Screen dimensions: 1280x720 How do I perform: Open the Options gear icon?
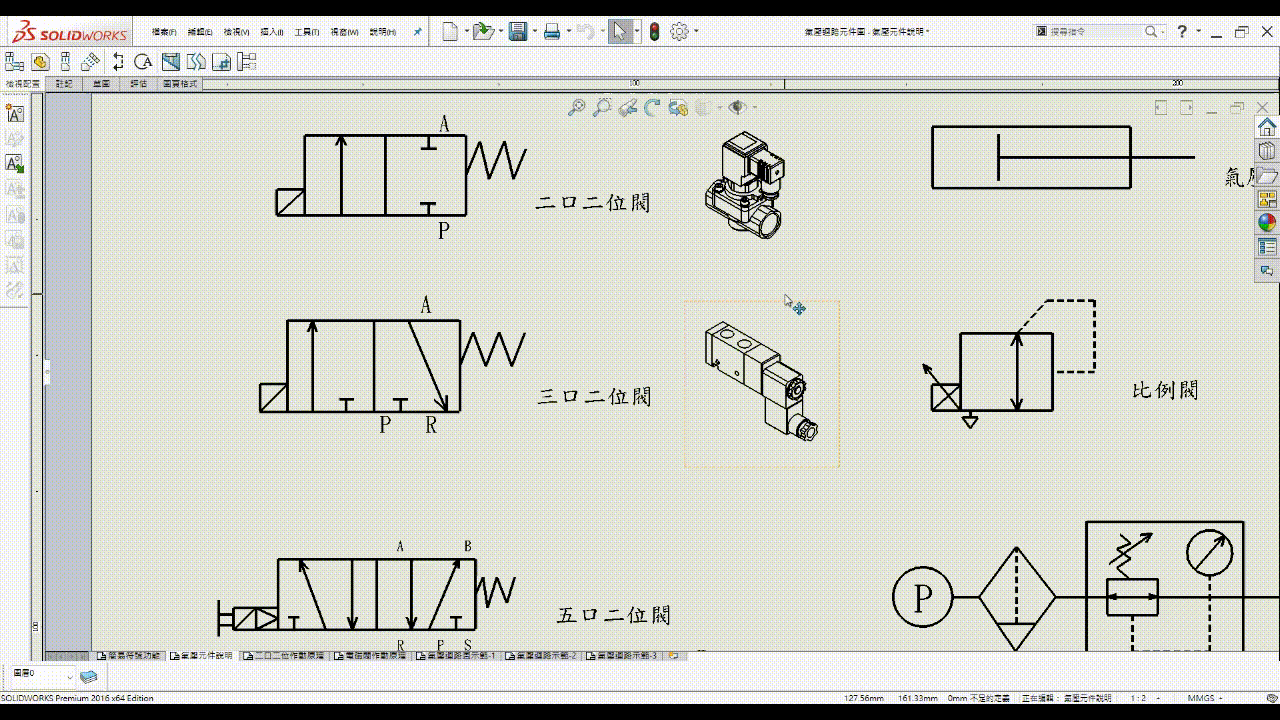click(x=679, y=32)
